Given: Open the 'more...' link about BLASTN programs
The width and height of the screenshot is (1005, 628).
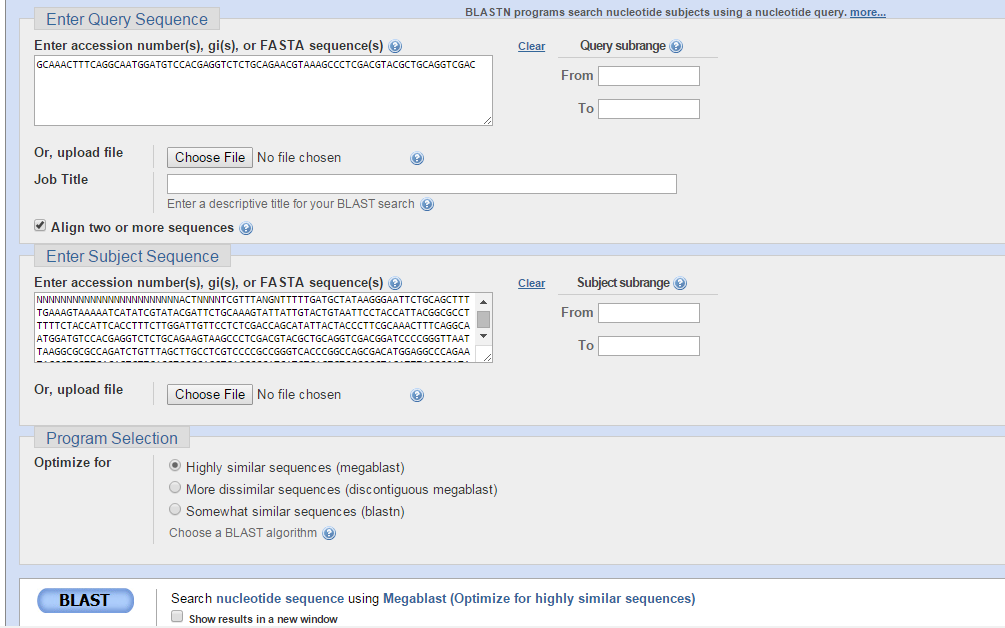Looking at the screenshot, I should click(x=867, y=12).
